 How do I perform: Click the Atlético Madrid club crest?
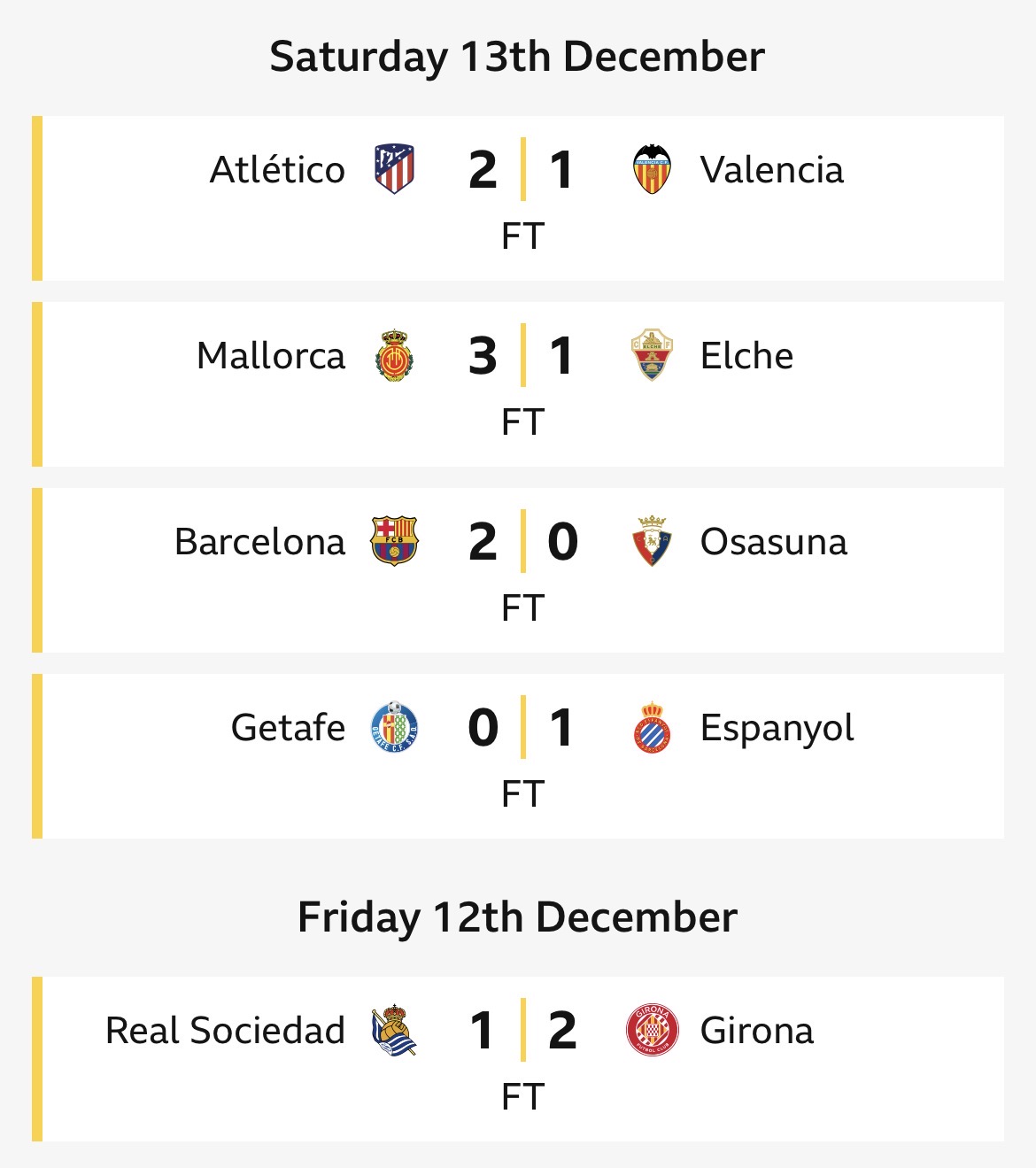(394, 169)
